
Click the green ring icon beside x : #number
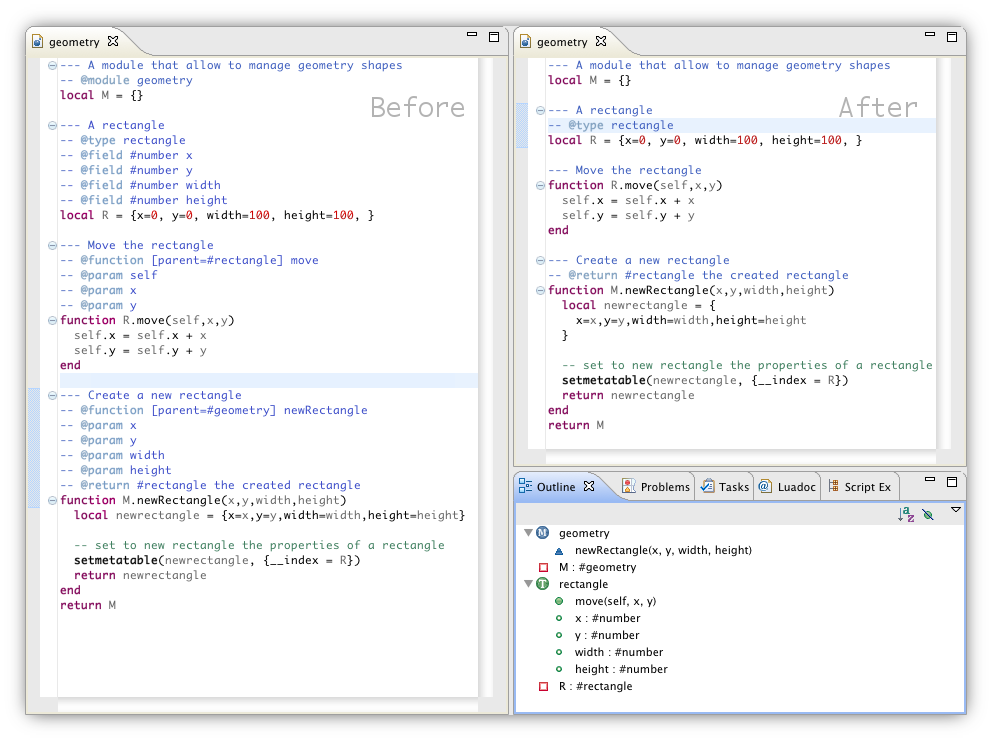coord(559,618)
